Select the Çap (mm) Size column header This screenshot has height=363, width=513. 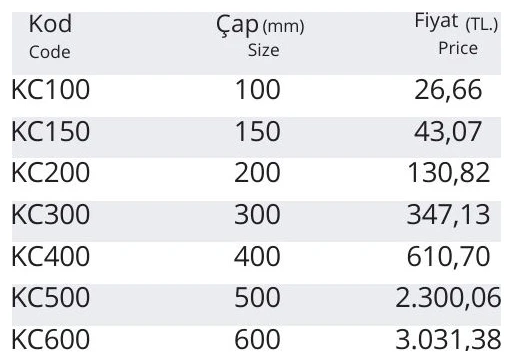tap(260, 37)
